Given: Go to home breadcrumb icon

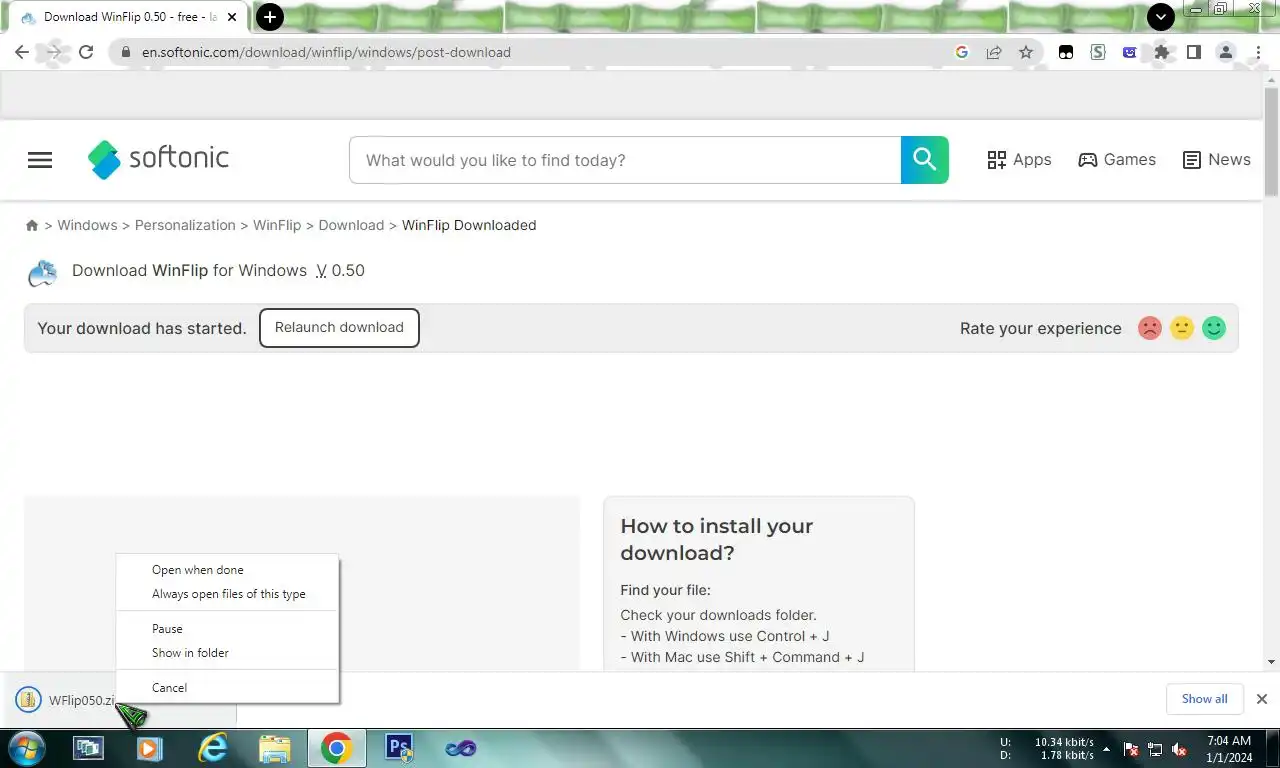Looking at the screenshot, I should [32, 226].
